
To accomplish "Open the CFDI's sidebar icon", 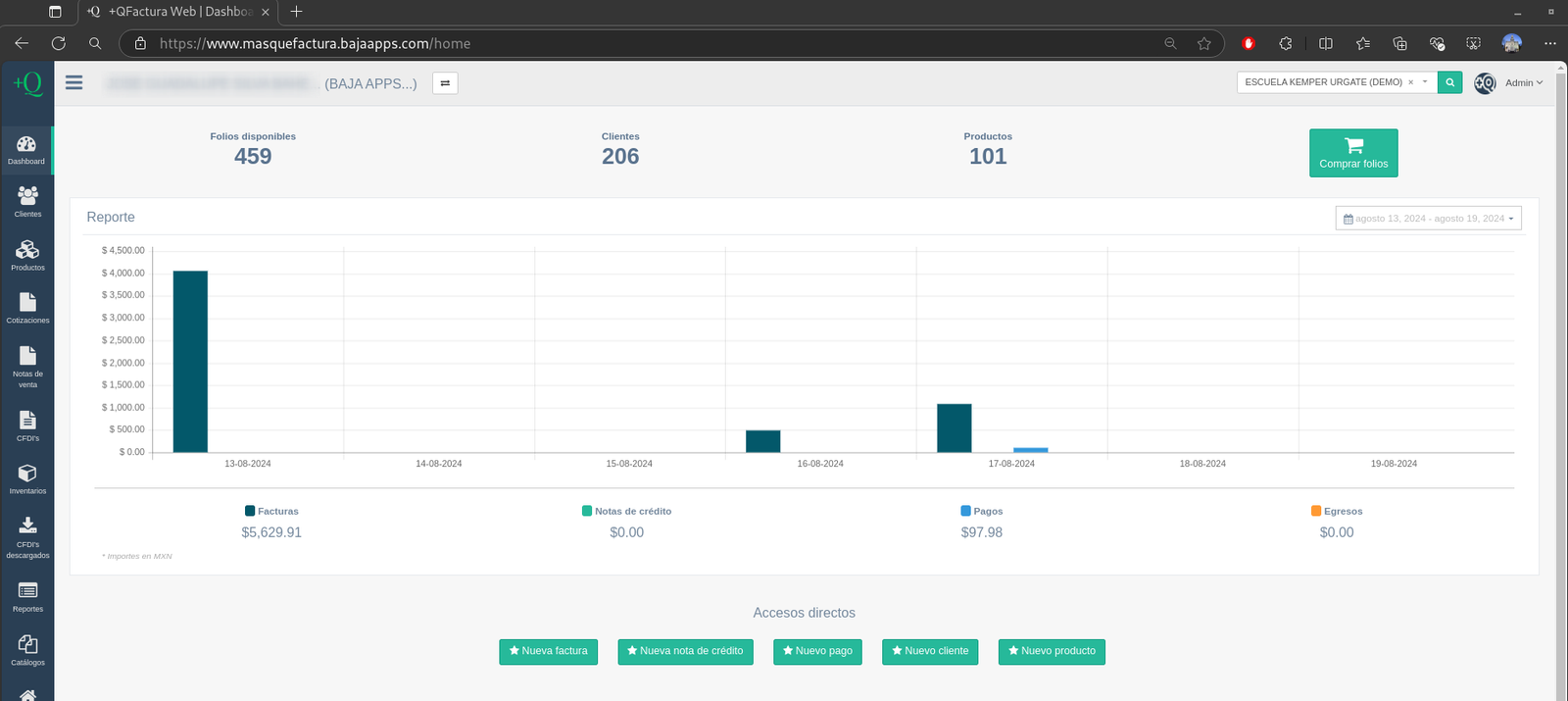I will pos(27,426).
